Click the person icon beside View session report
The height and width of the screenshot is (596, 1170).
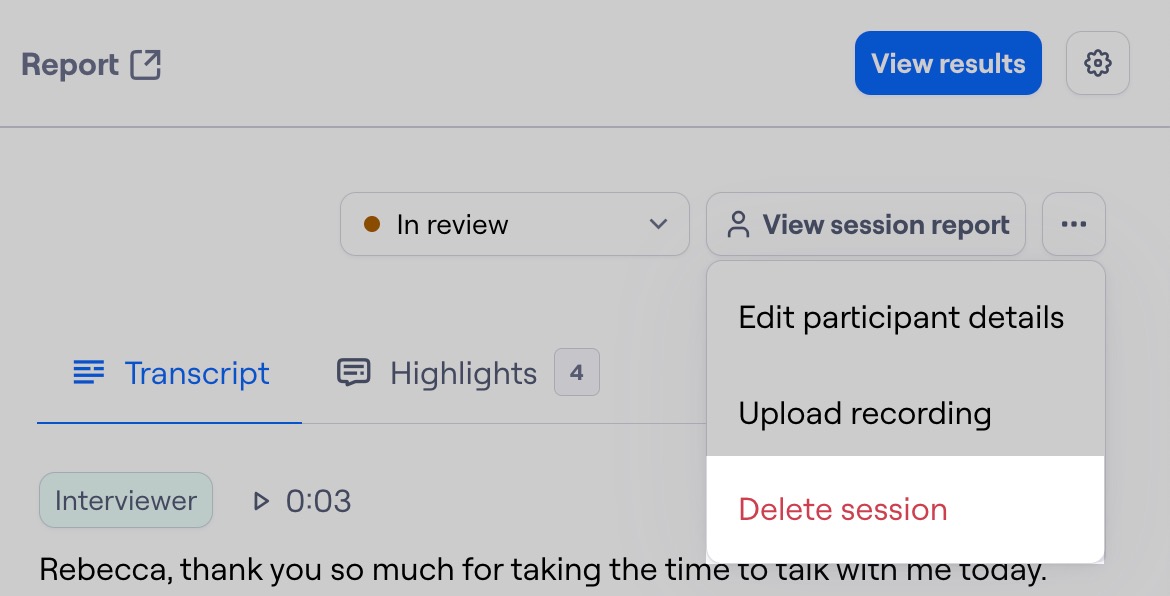738,224
